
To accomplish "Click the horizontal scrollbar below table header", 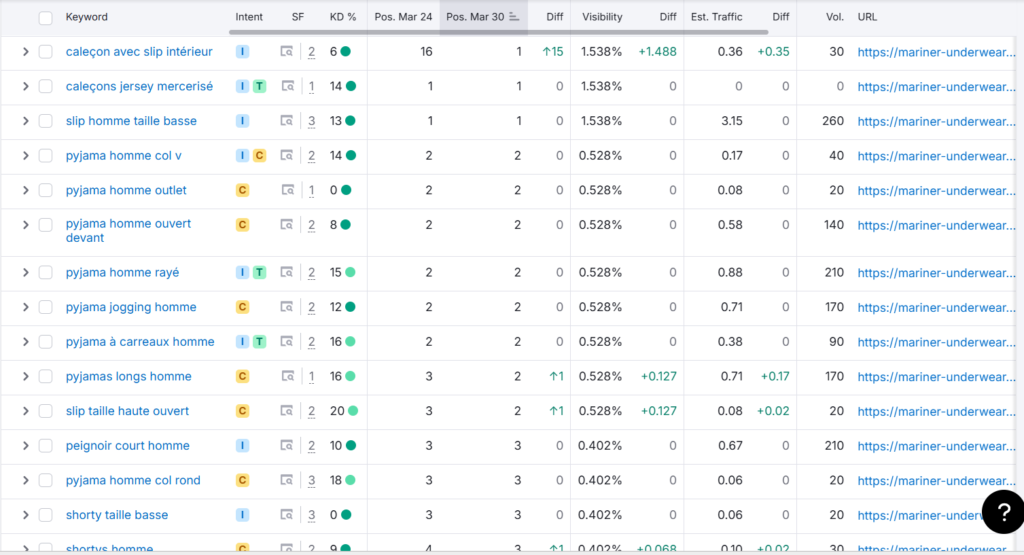I will pos(498,31).
